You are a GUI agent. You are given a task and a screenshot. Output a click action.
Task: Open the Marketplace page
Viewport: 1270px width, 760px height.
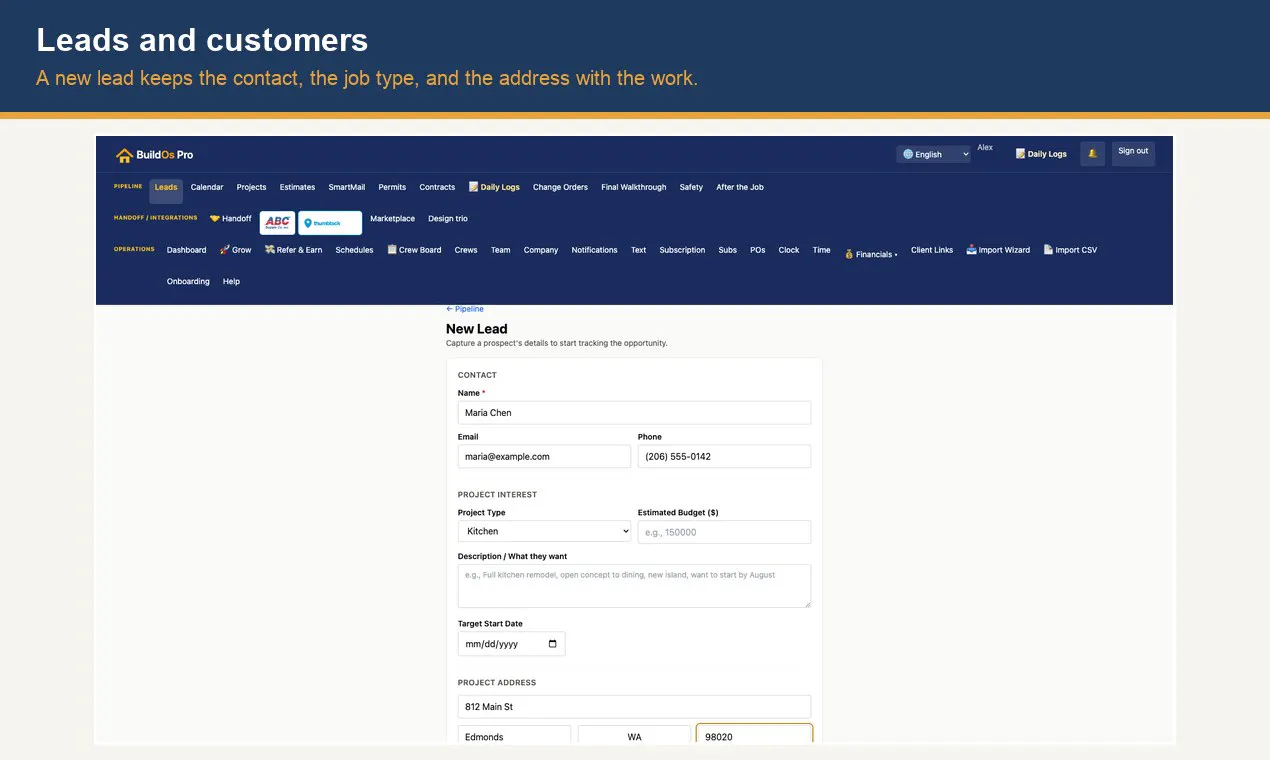tap(392, 219)
